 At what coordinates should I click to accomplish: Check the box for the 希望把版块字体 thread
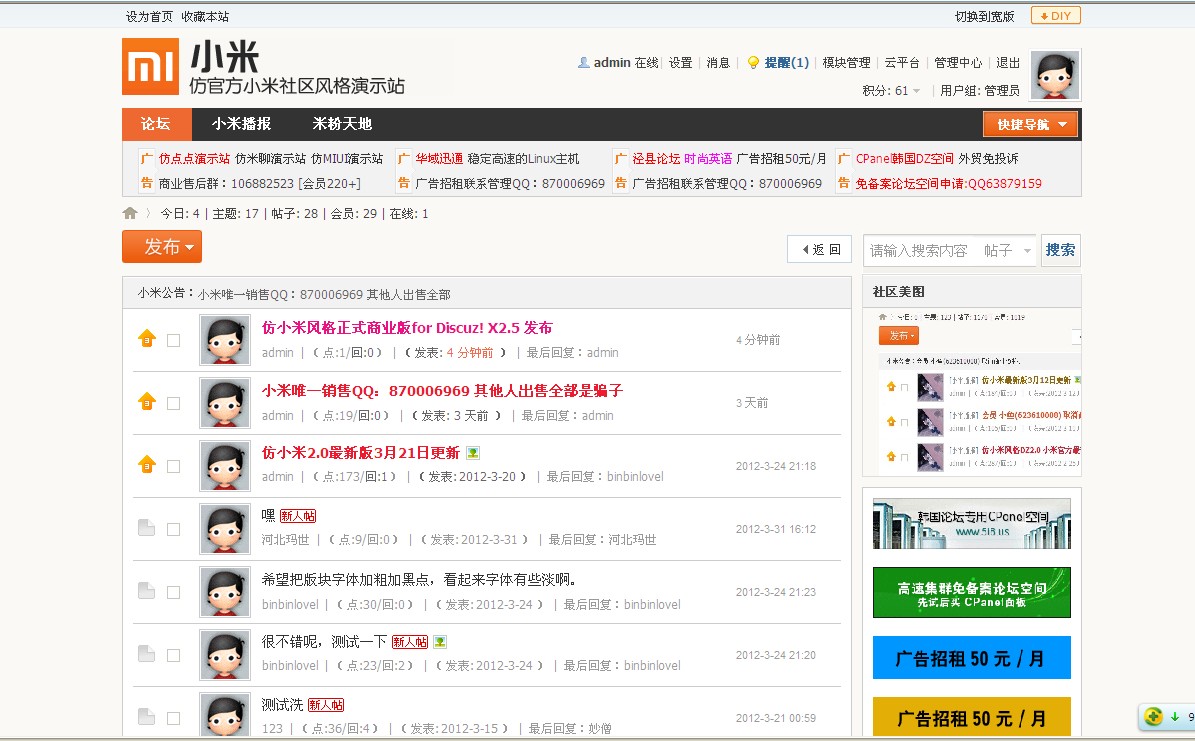174,592
